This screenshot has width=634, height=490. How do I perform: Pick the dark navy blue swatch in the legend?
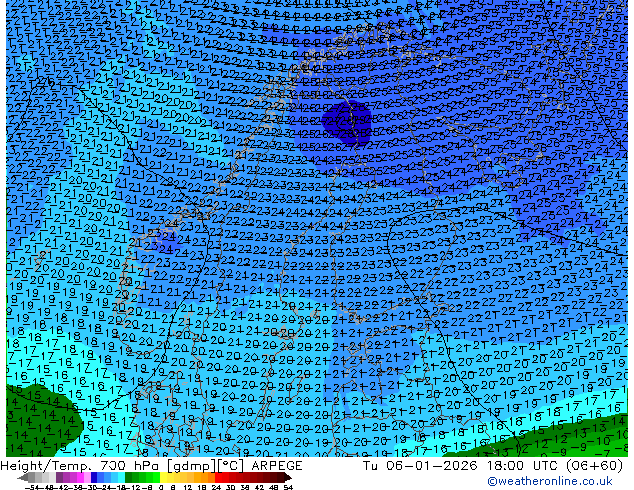pos(94,477)
